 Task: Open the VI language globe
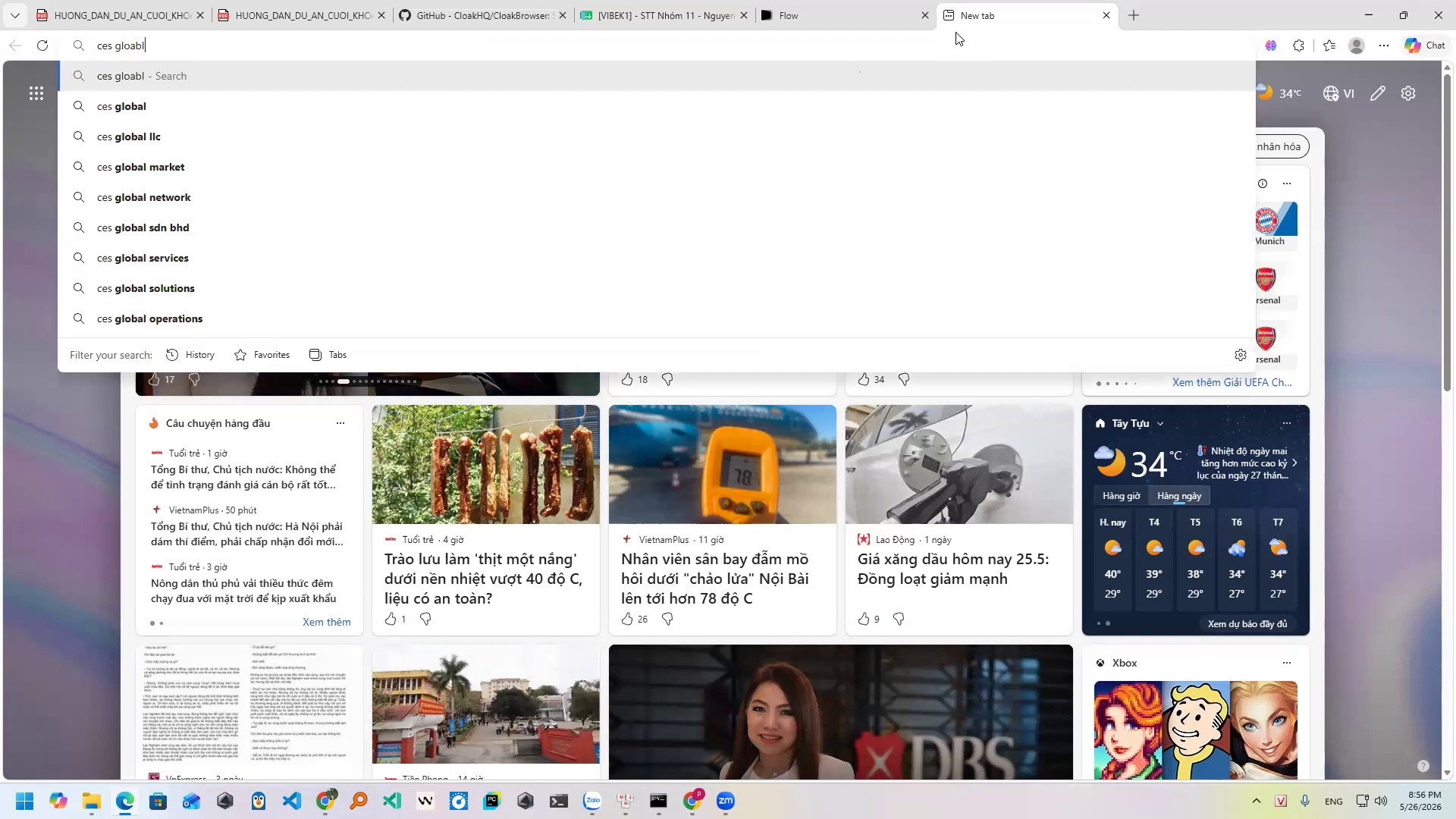1338,93
